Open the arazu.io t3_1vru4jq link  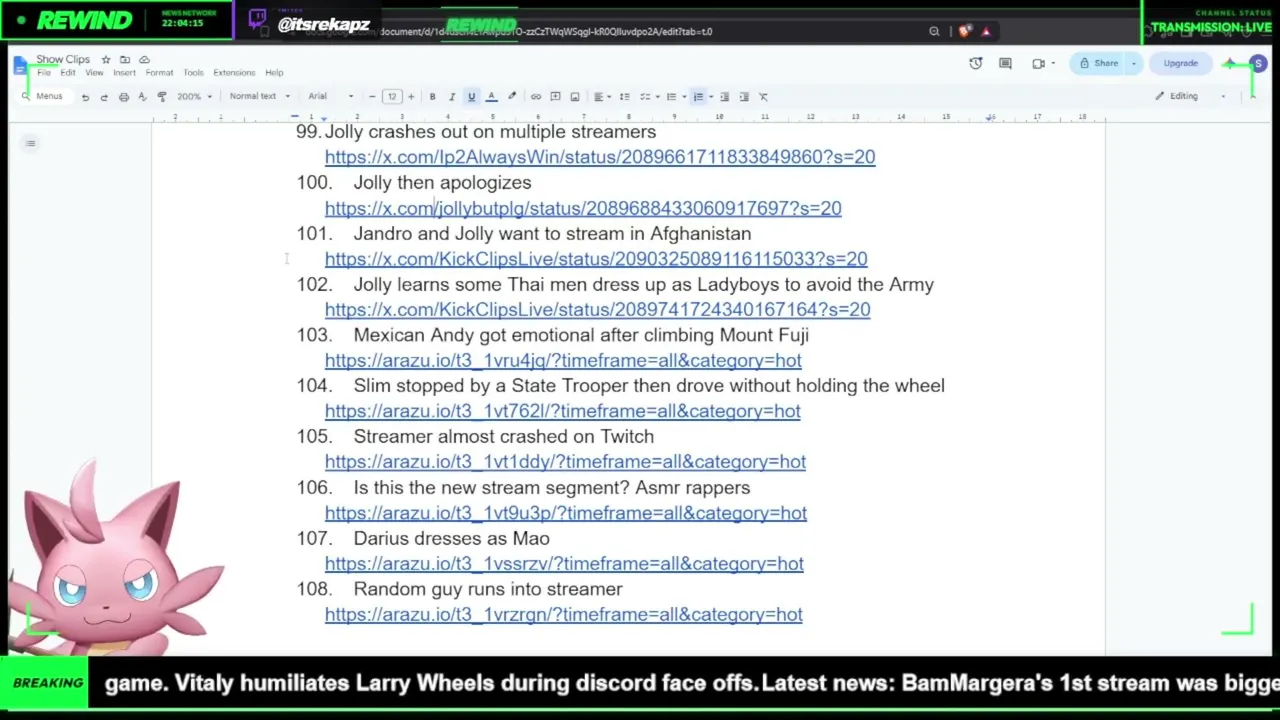click(x=563, y=360)
